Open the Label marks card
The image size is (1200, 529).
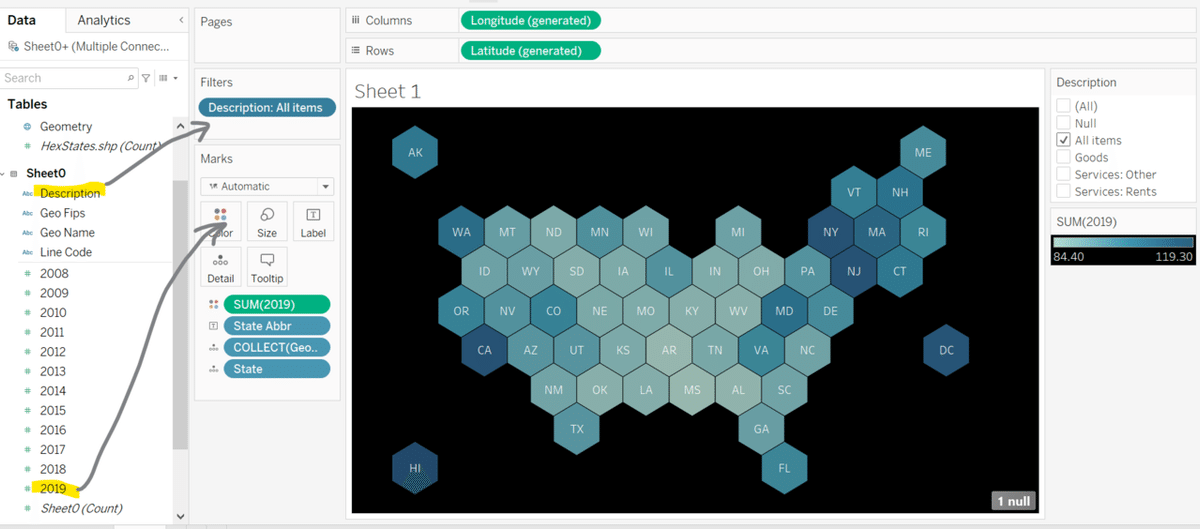[x=313, y=222]
